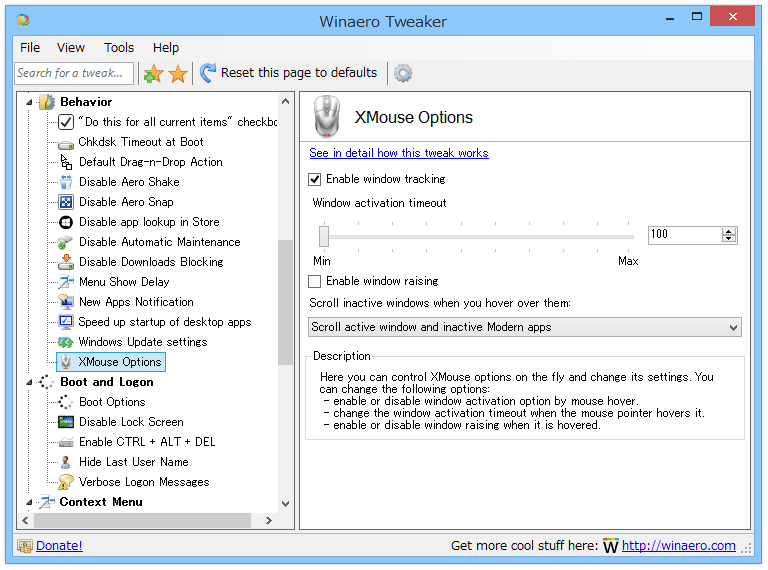Screen dimensions: 768x570
Task: Click the Disable Automatic Maintenance icon
Action: pyautogui.click(x=65, y=242)
